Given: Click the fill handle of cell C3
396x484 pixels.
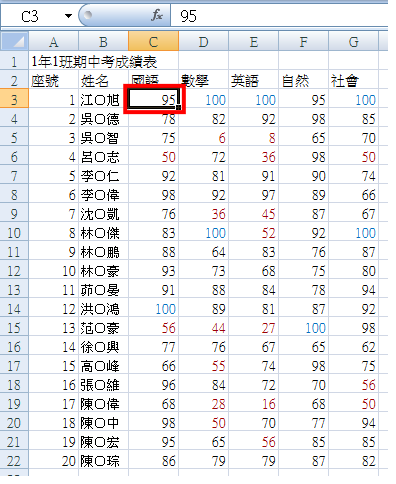Looking at the screenshot, I should 179,108.
